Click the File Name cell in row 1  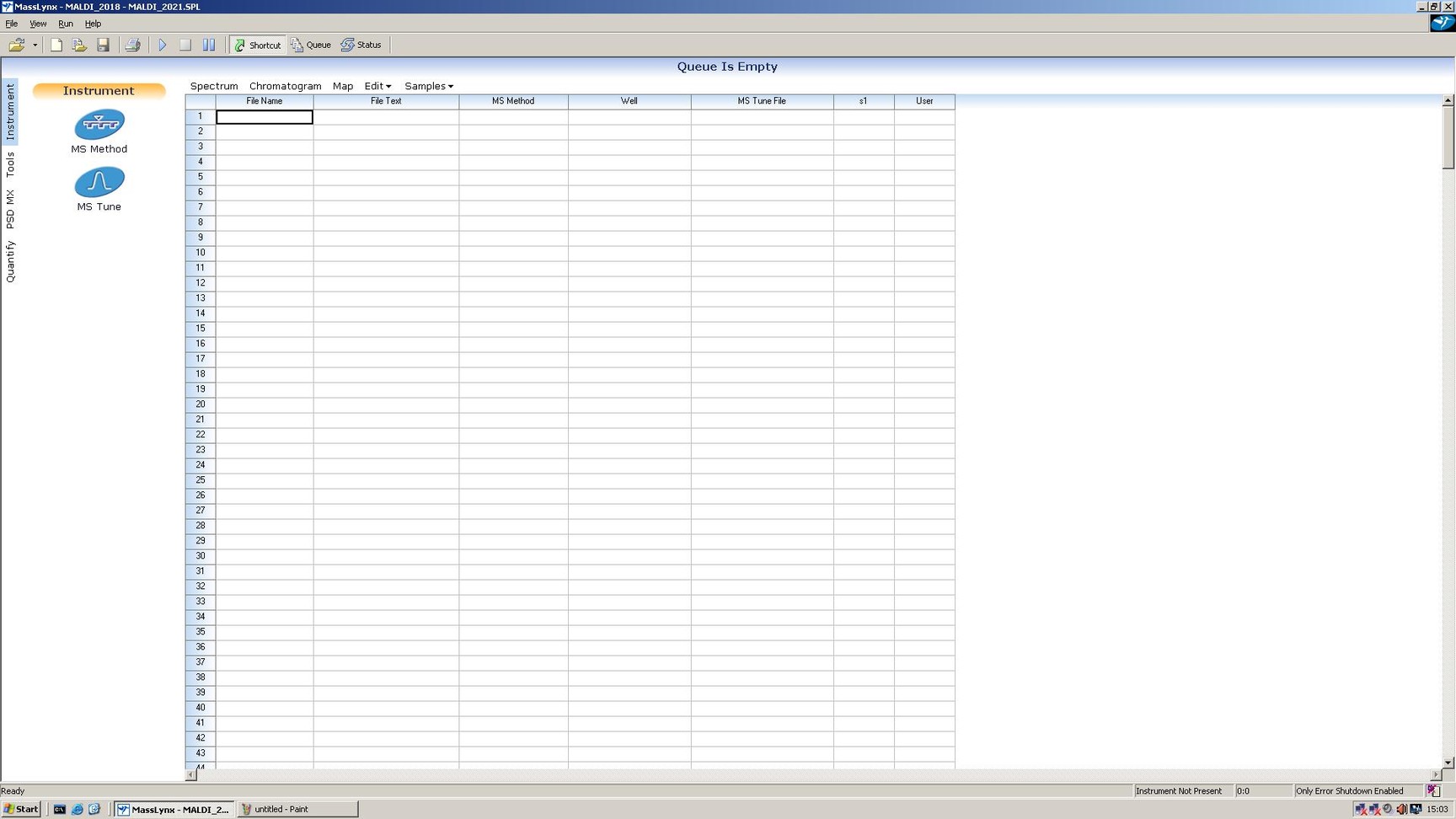pyautogui.click(x=264, y=117)
